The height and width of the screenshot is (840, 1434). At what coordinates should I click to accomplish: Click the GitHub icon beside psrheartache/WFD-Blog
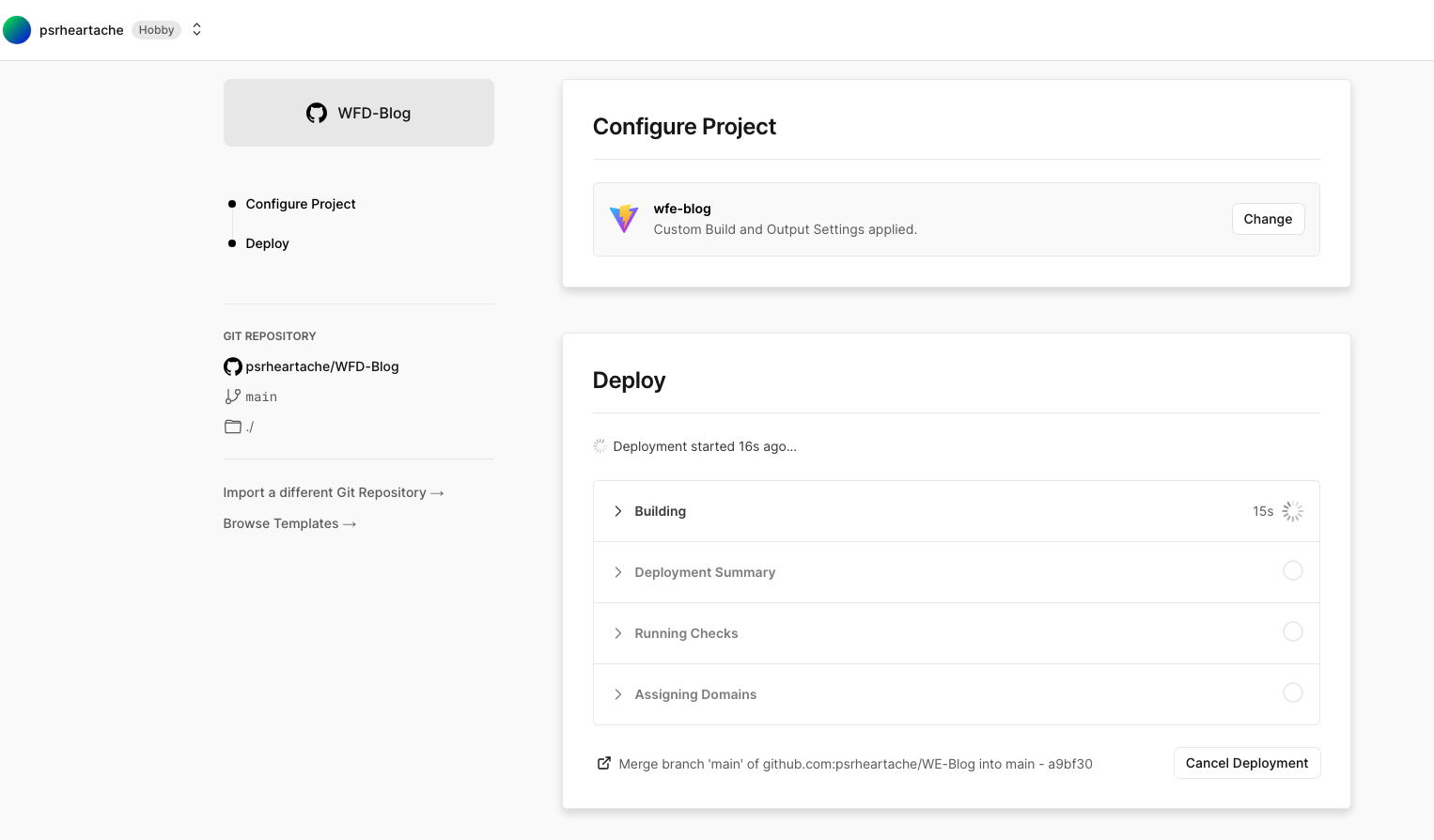click(233, 366)
